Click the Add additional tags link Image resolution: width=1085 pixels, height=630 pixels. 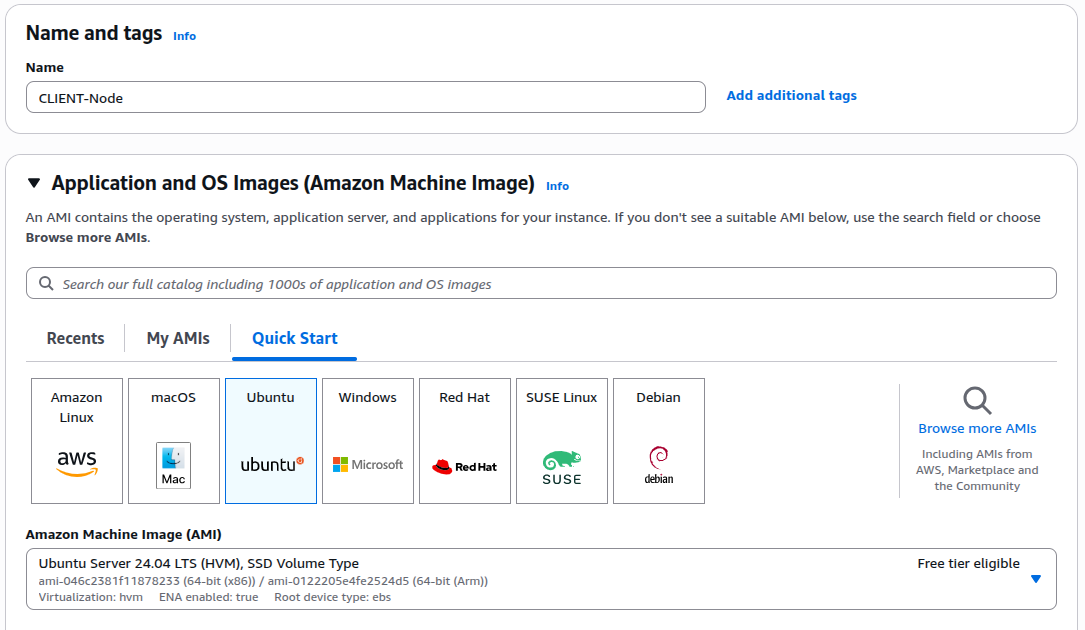click(791, 96)
